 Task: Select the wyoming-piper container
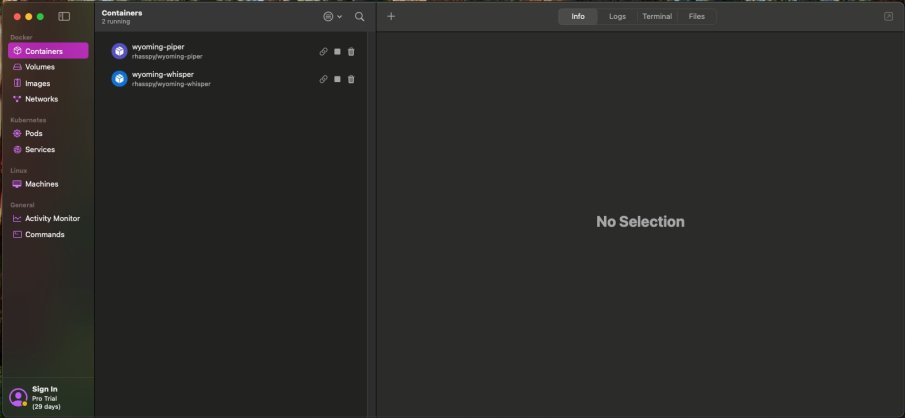point(233,51)
